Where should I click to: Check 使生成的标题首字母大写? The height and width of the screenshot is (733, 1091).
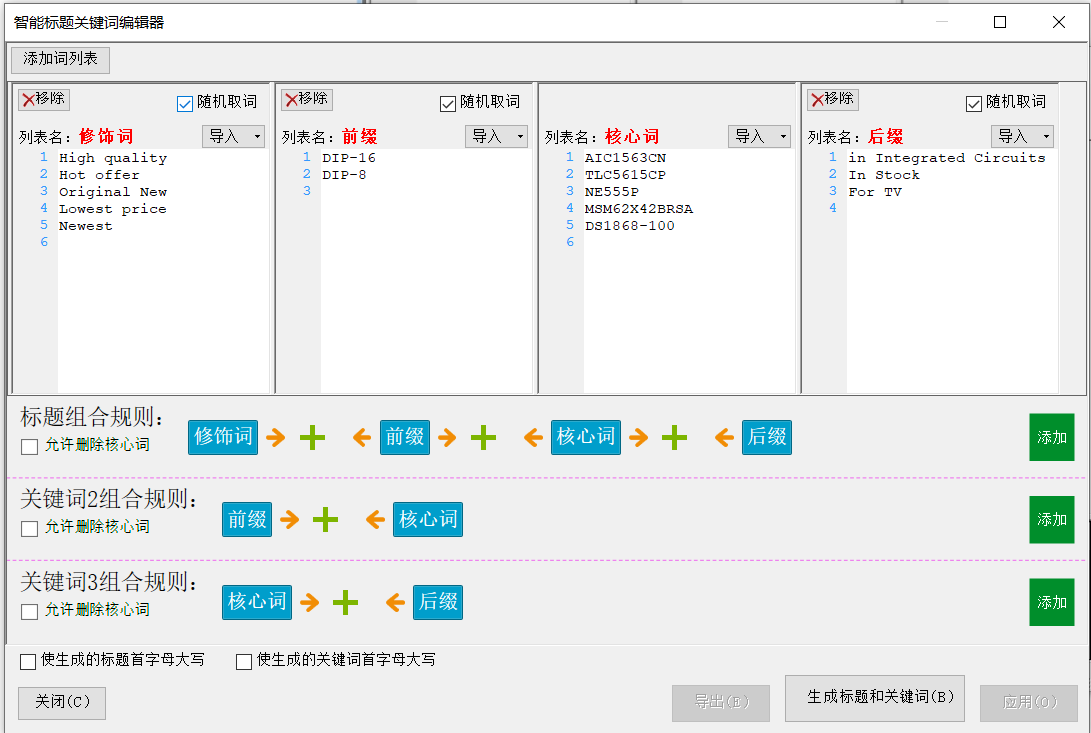(x=28, y=661)
